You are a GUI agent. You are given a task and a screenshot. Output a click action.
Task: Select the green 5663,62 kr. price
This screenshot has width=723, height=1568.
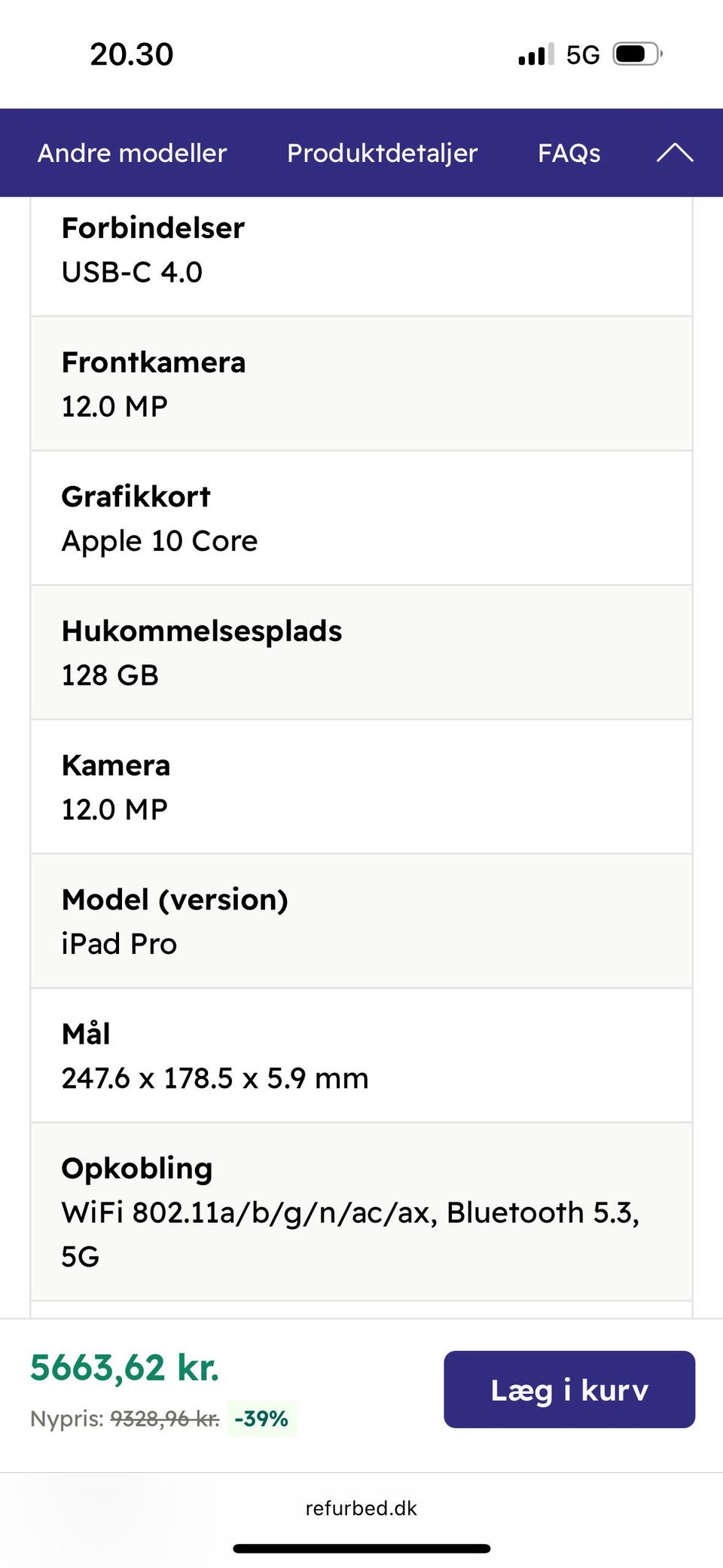[125, 1368]
